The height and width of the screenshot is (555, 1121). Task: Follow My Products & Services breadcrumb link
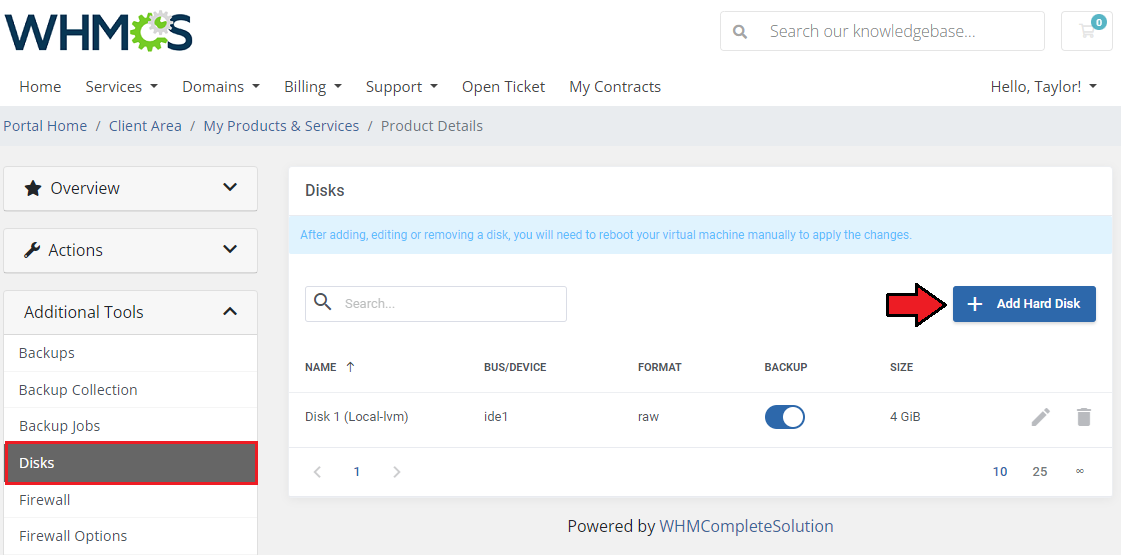tap(281, 126)
